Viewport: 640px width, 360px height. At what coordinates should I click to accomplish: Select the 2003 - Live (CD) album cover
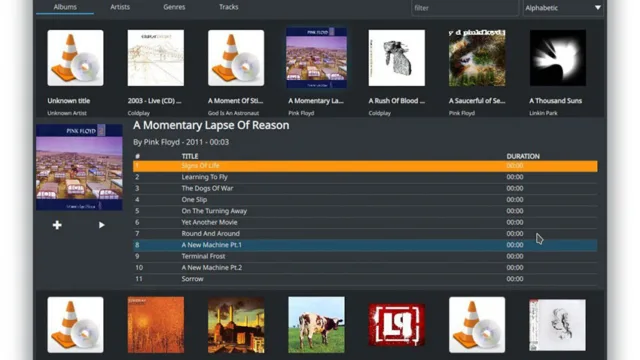pyautogui.click(x=156, y=58)
